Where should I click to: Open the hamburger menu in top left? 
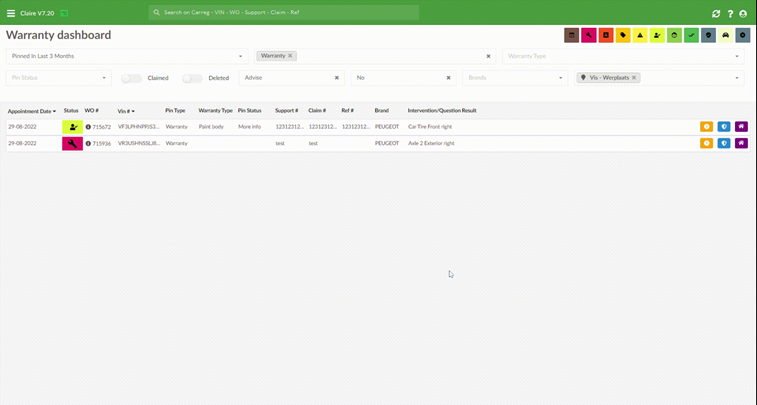coord(10,13)
